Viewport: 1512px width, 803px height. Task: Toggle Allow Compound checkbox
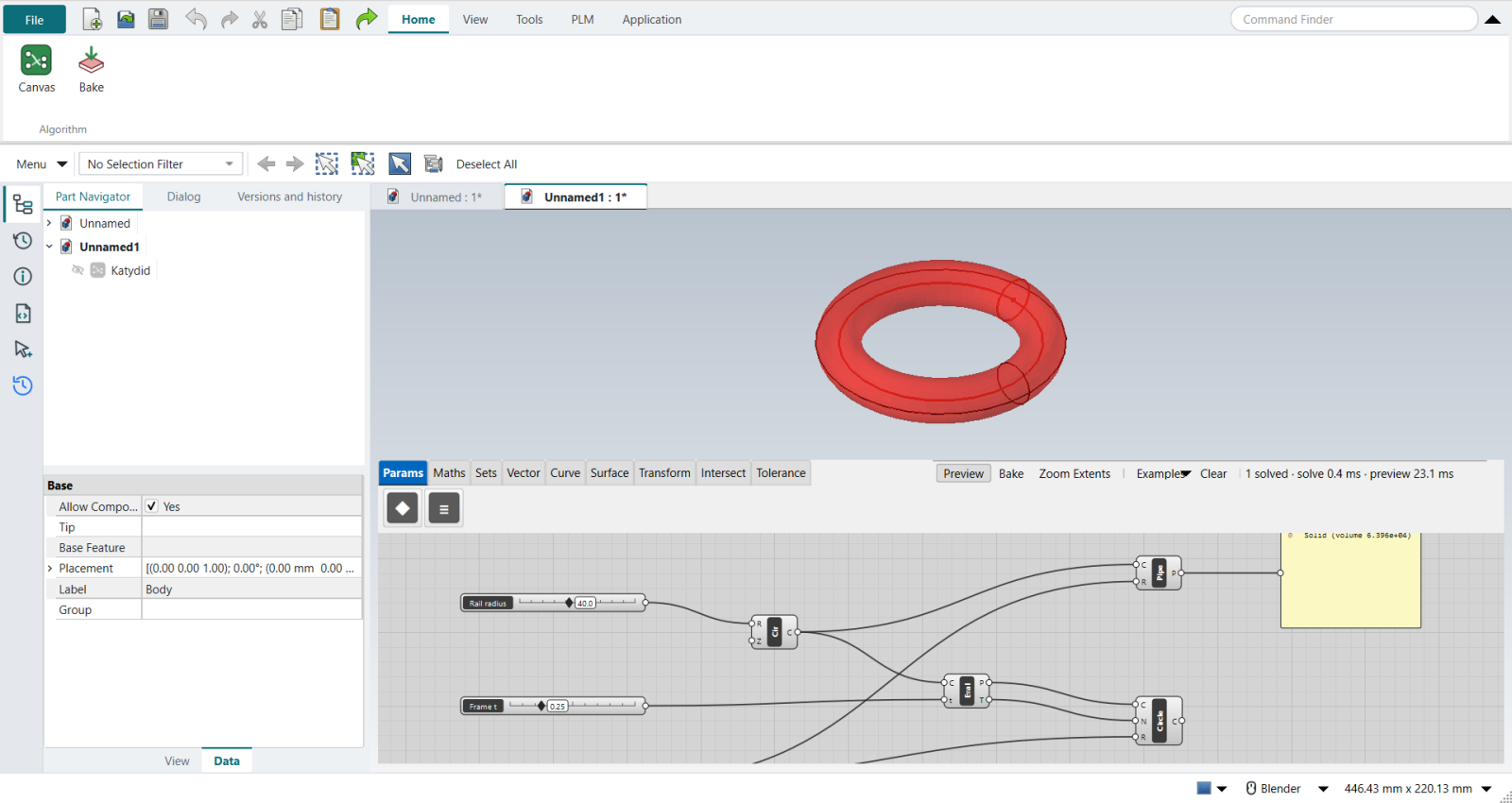[x=151, y=506]
